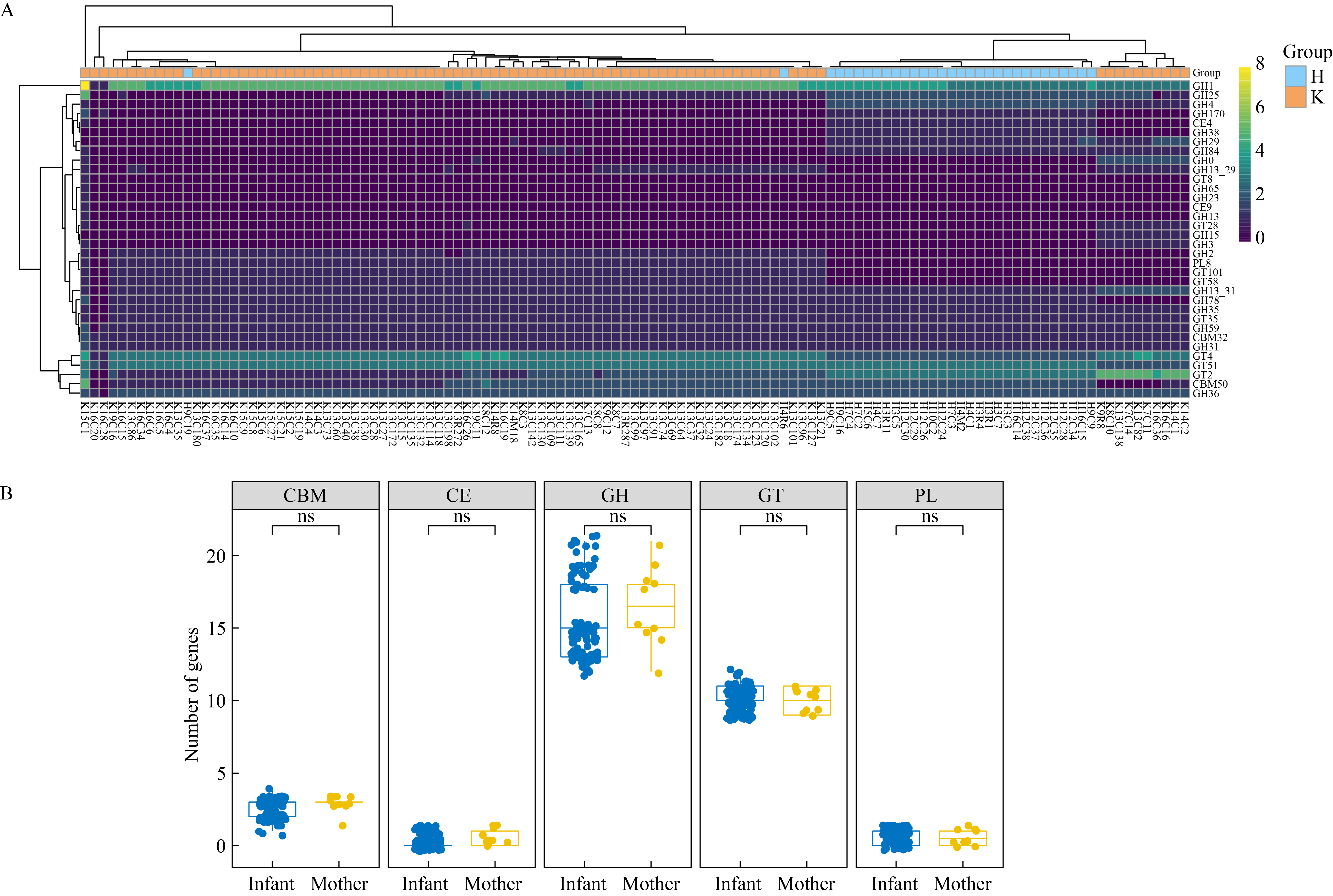The image size is (1333, 896).
Task: Click the panel B label
Action: tap(6, 493)
